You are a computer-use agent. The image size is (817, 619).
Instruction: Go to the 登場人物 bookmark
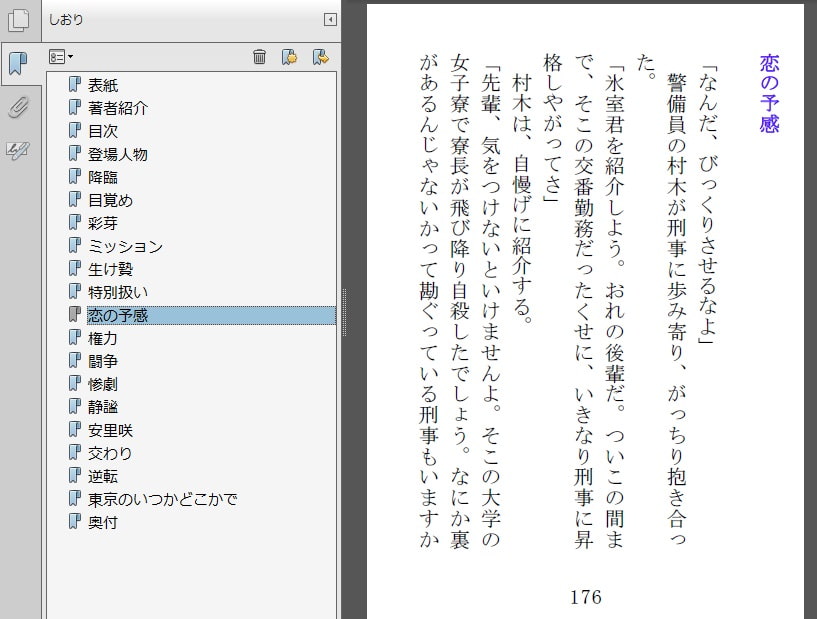click(x=118, y=154)
